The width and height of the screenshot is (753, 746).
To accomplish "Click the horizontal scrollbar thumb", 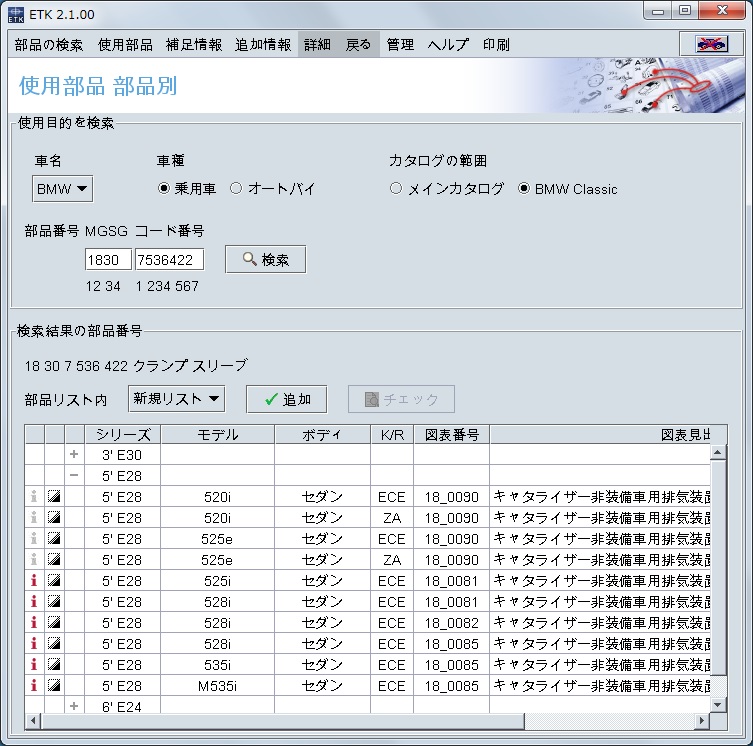I will click(283, 721).
